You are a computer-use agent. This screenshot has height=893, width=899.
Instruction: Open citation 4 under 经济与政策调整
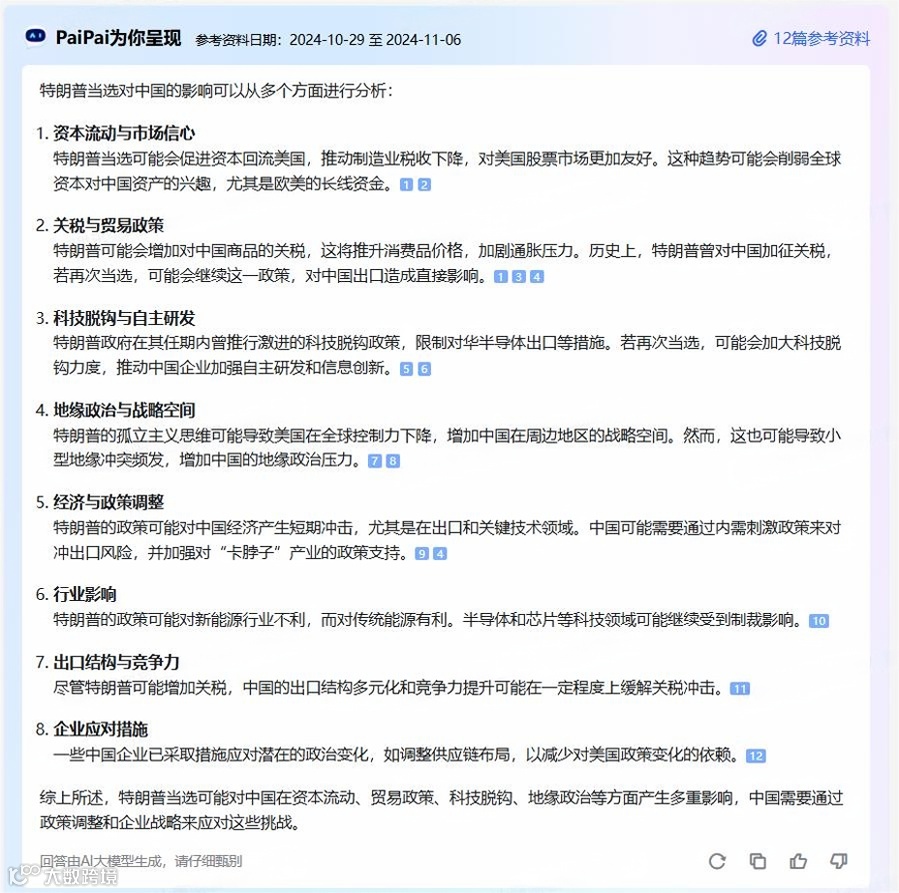pos(440,554)
